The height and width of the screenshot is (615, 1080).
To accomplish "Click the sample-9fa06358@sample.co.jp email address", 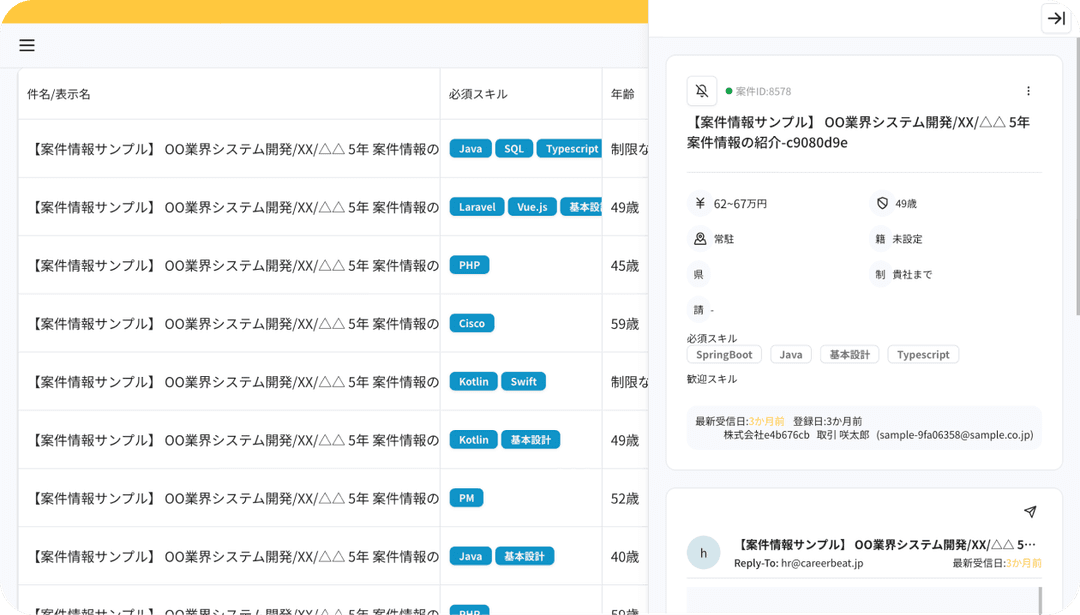I will [x=955, y=435].
